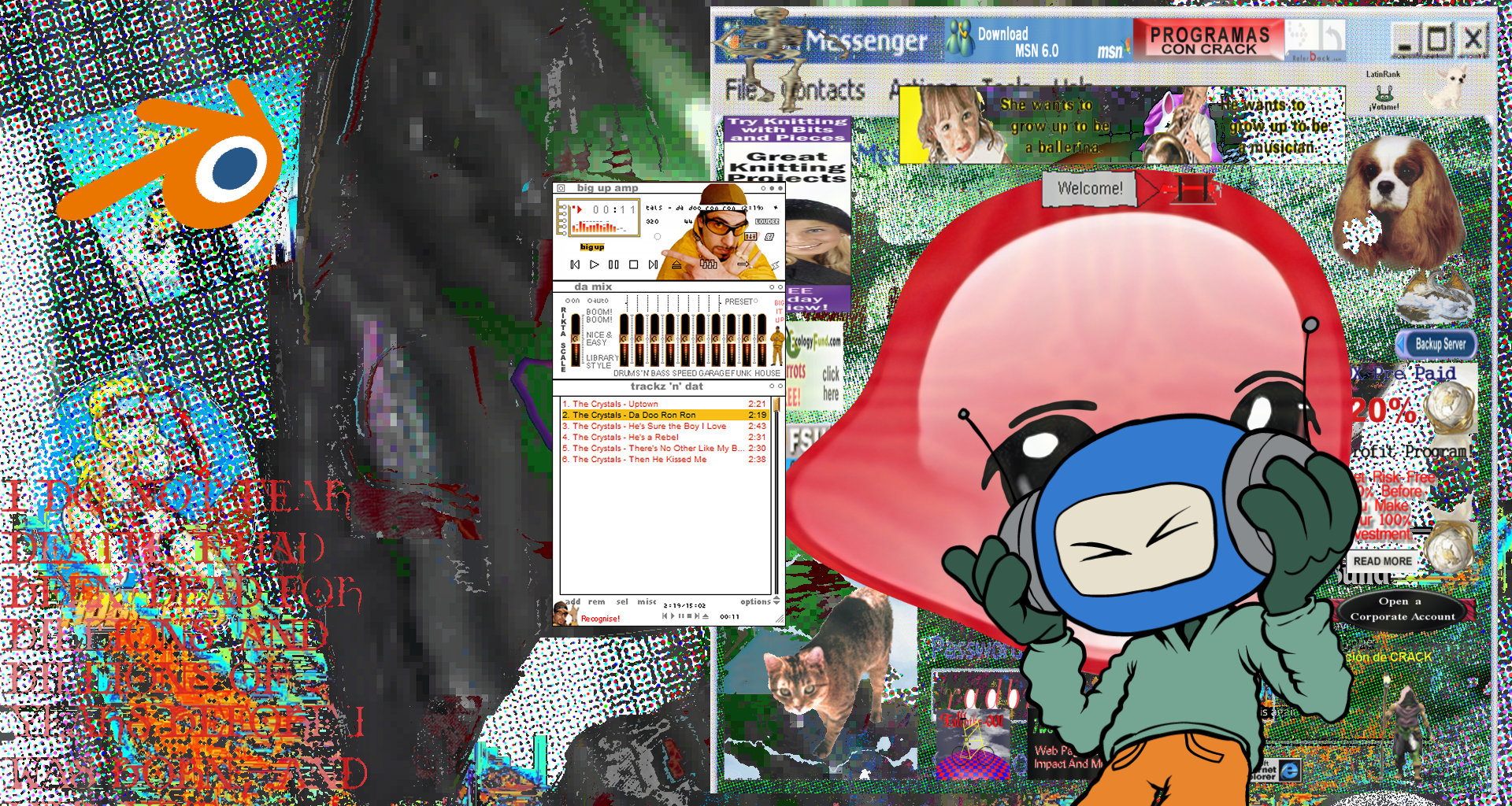Adjust the first equalizer band slider in da mix
The height and width of the screenshot is (806, 1512).
coord(624,340)
